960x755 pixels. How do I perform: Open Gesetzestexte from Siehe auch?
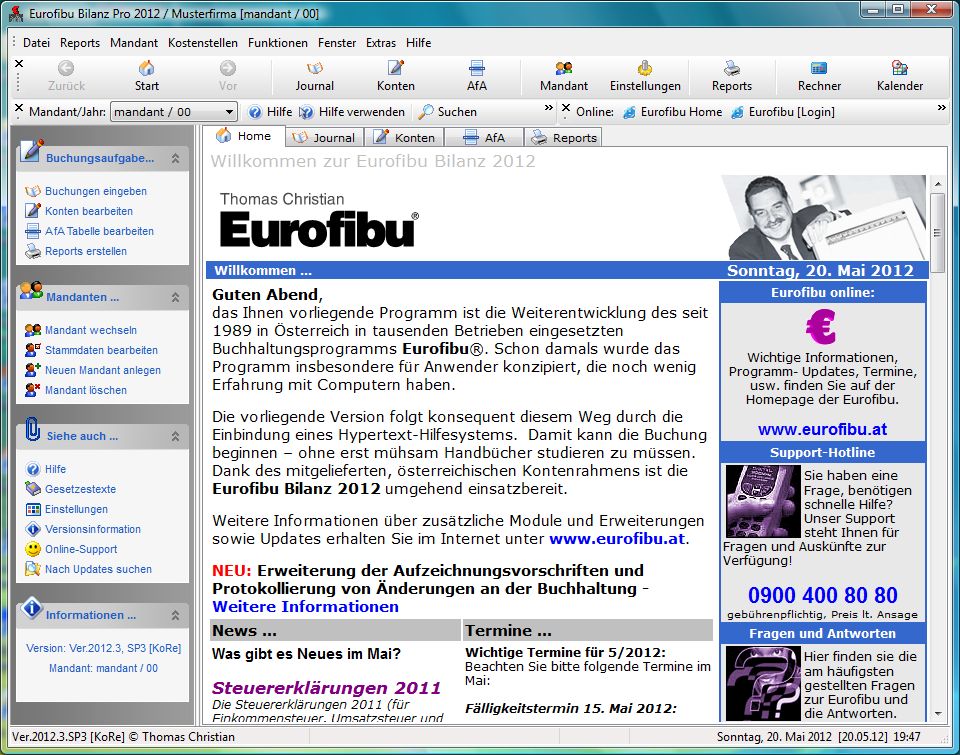tap(70, 489)
